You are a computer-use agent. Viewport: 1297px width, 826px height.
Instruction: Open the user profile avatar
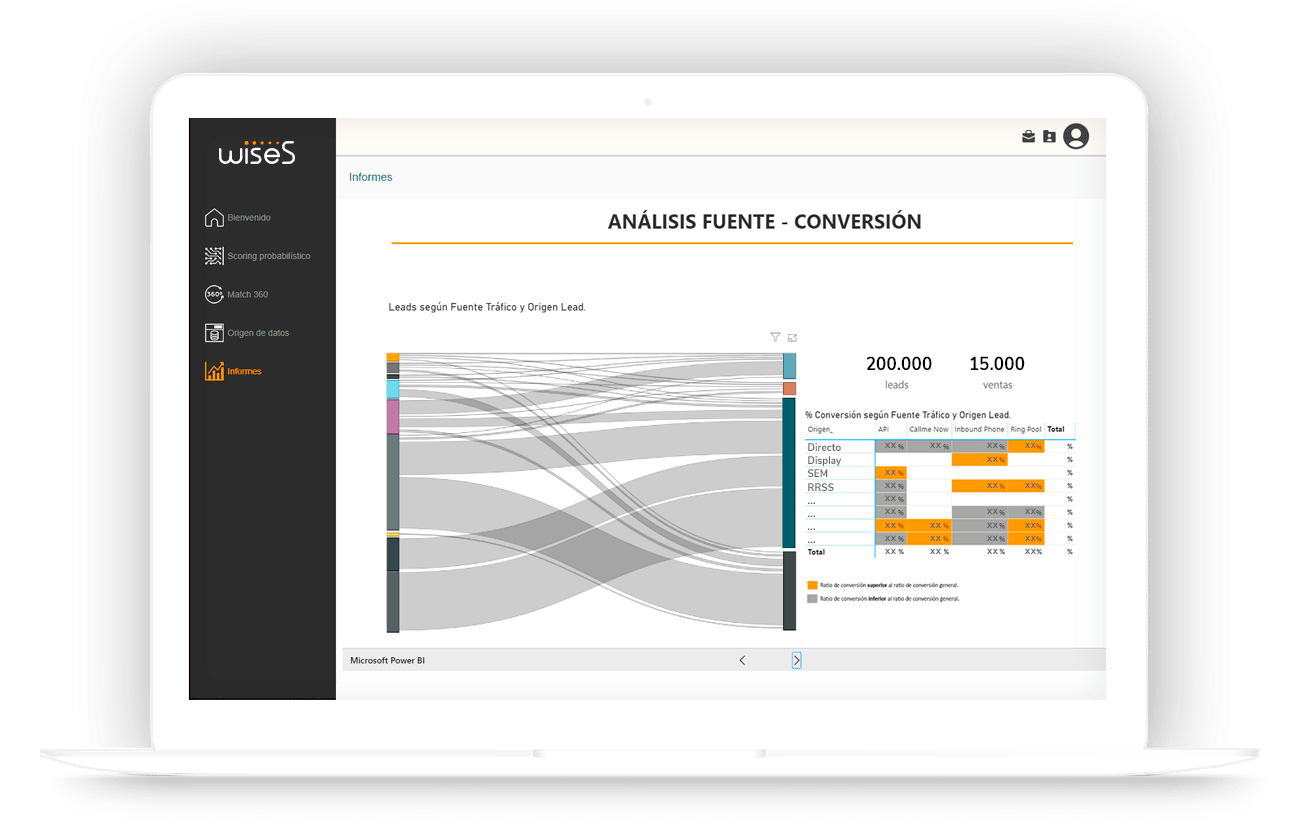coord(1076,136)
